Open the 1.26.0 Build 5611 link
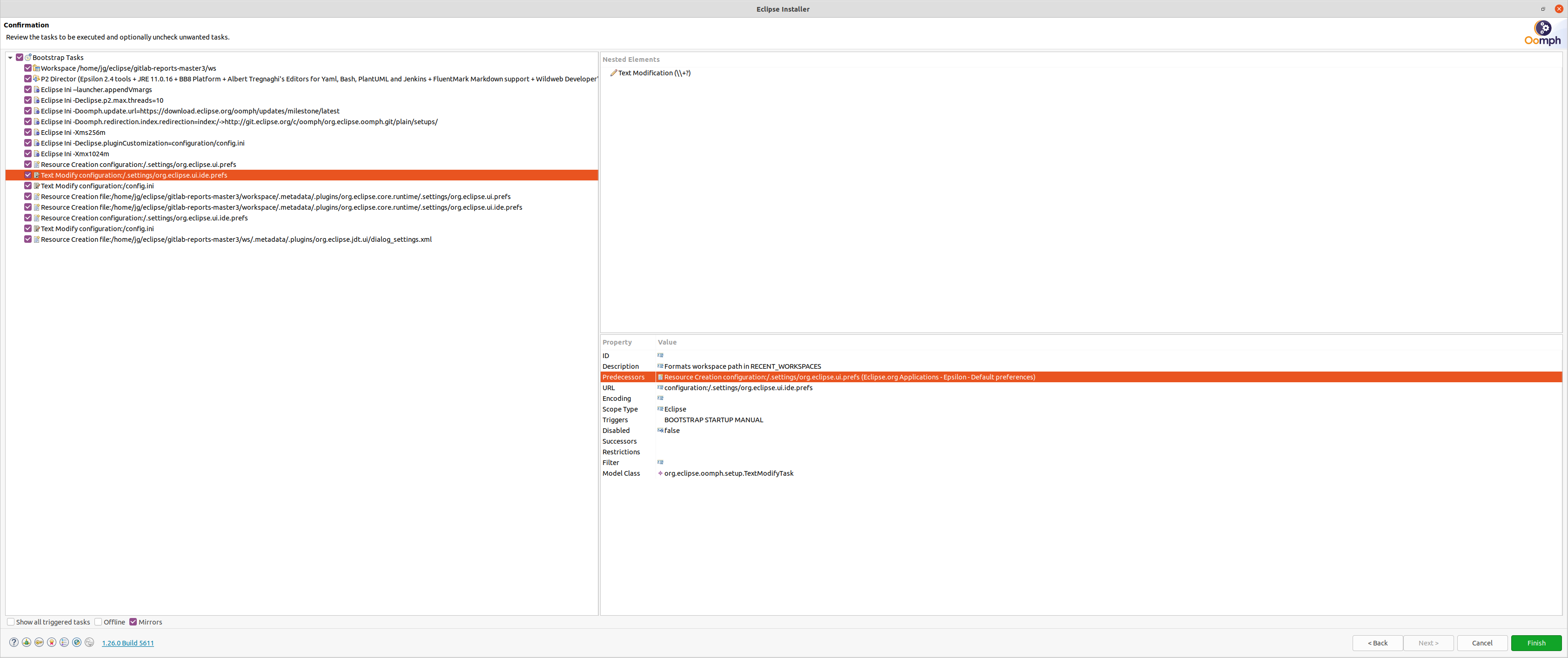The width and height of the screenshot is (1568, 658). coord(128,643)
